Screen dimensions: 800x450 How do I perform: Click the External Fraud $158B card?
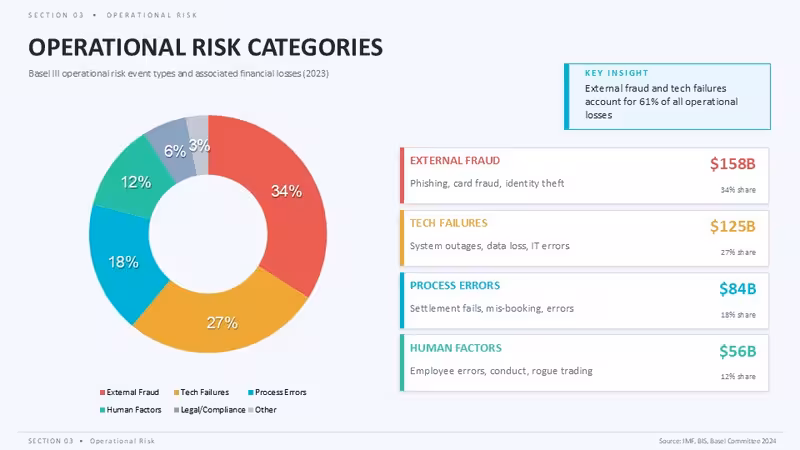click(x=584, y=176)
